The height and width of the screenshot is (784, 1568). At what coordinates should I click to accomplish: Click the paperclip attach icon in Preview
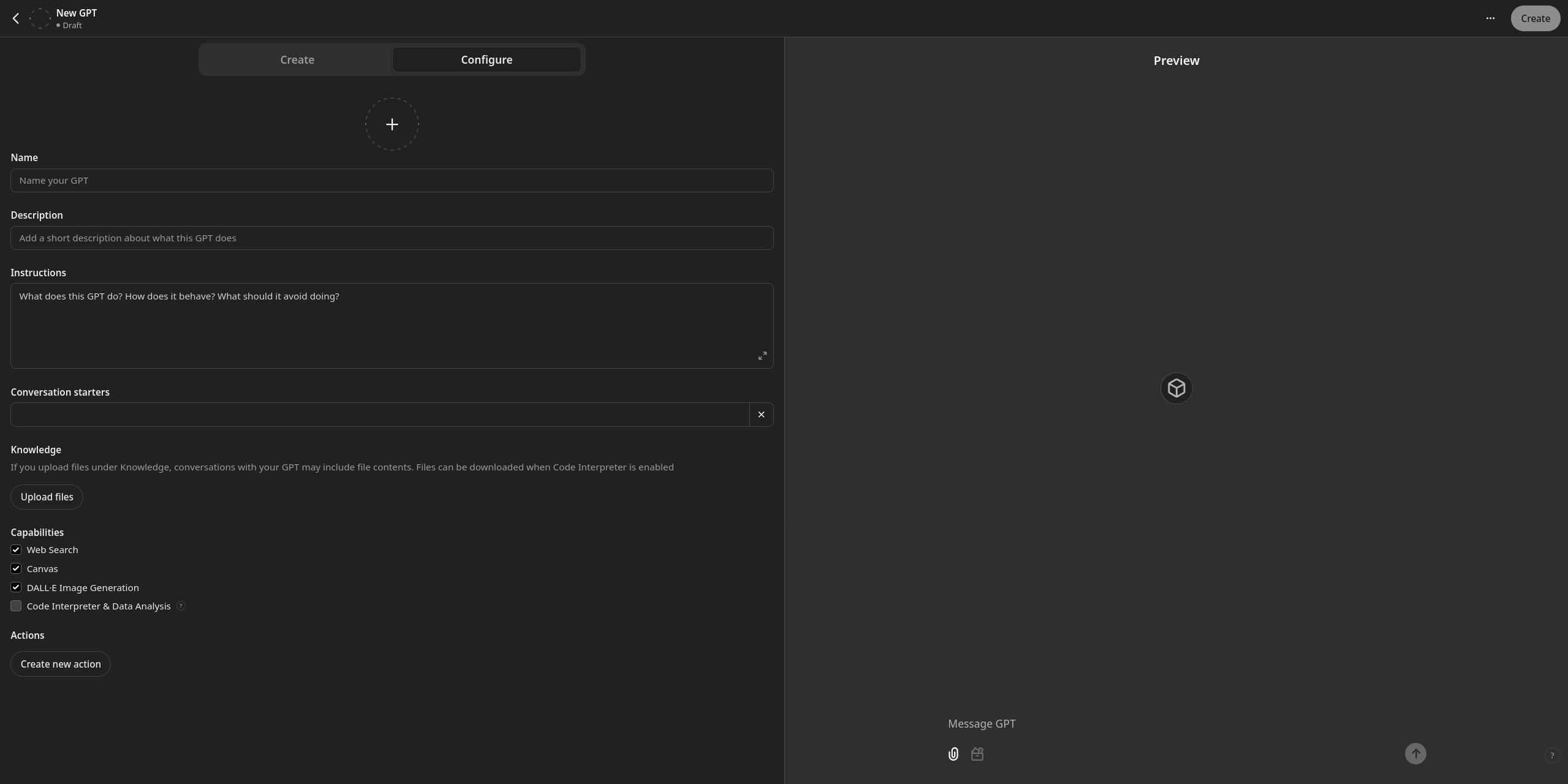953,754
